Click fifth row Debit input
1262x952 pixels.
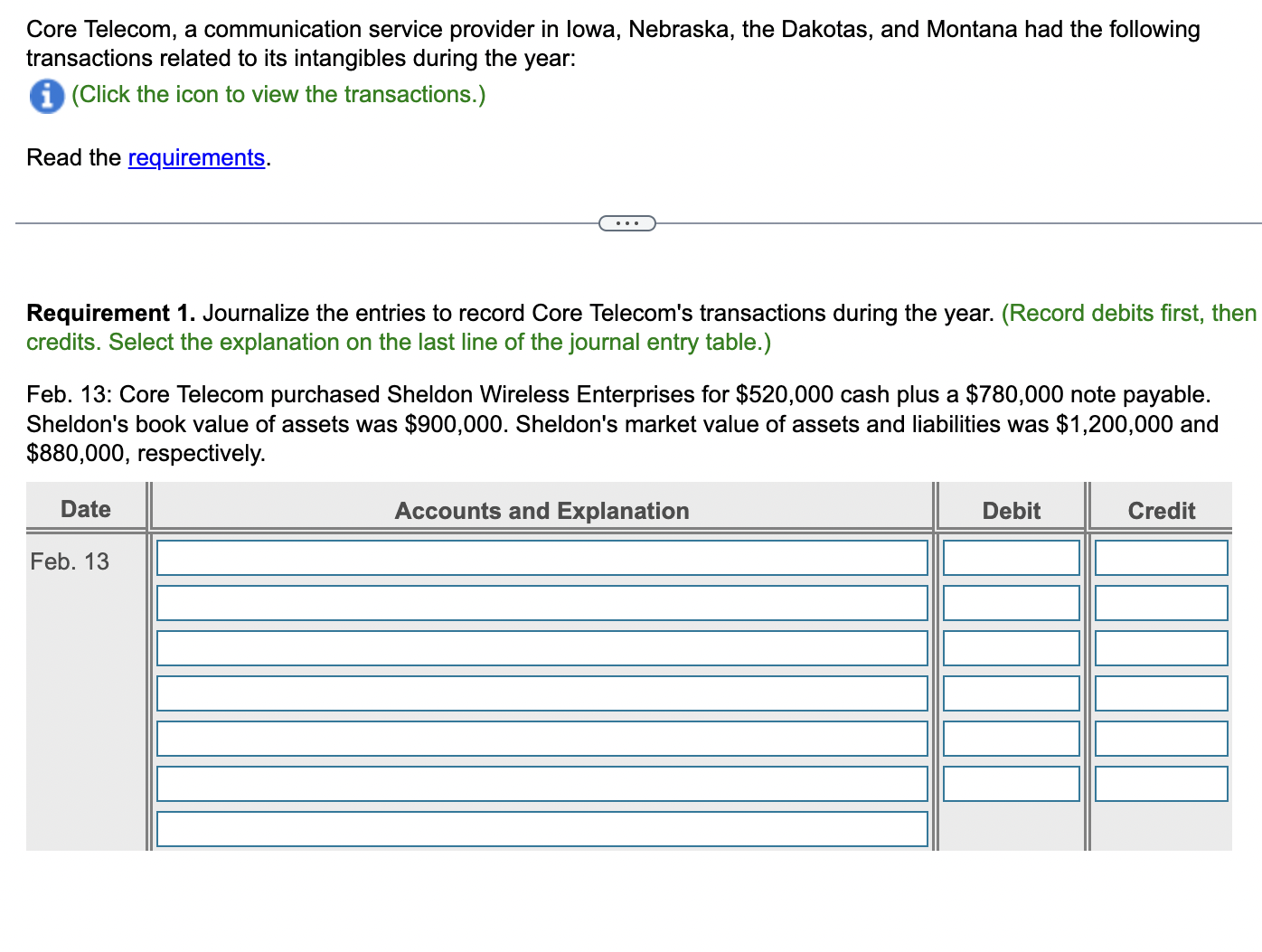click(x=1012, y=738)
